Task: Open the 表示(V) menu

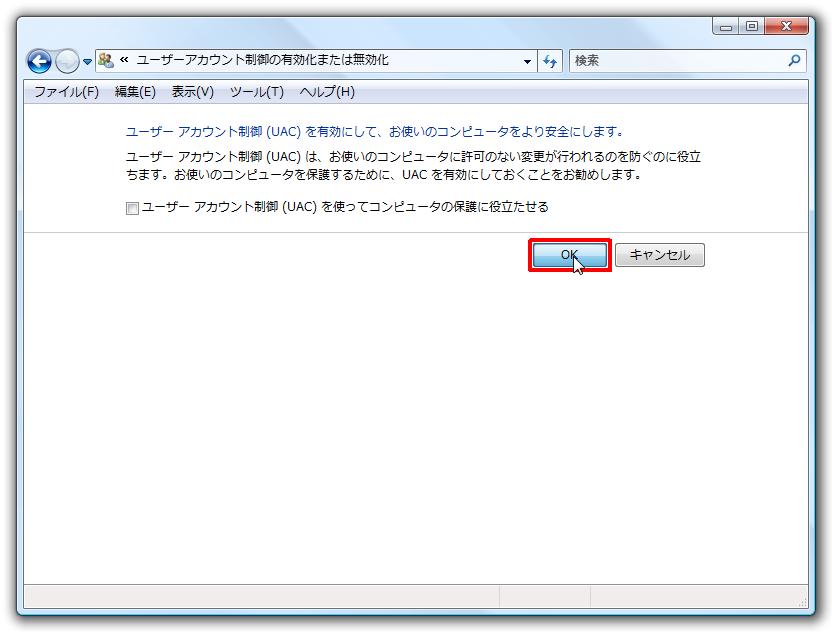Action: coord(192,92)
